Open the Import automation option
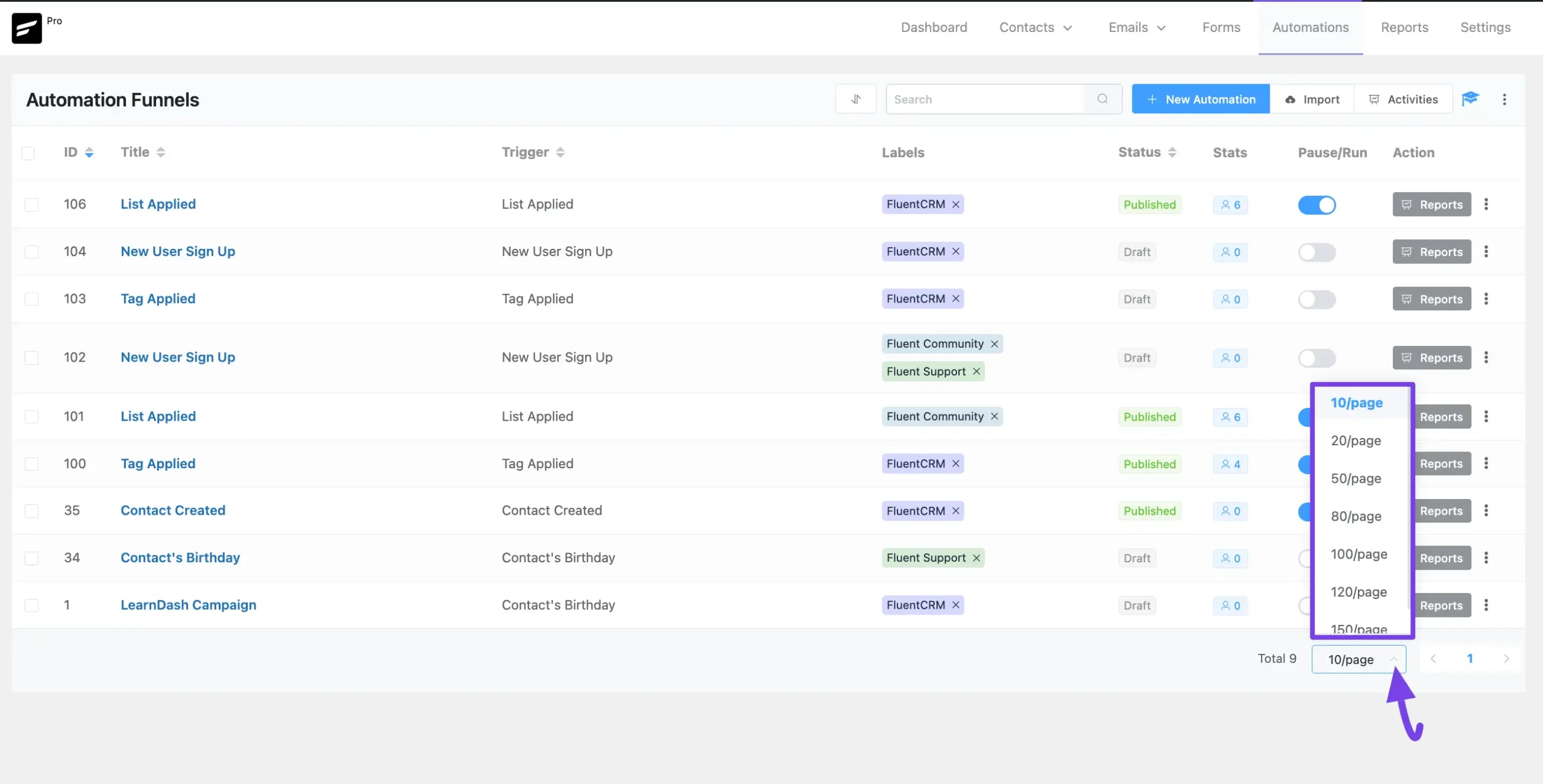Screen dimensions: 1543x784 tap(1313, 100)
